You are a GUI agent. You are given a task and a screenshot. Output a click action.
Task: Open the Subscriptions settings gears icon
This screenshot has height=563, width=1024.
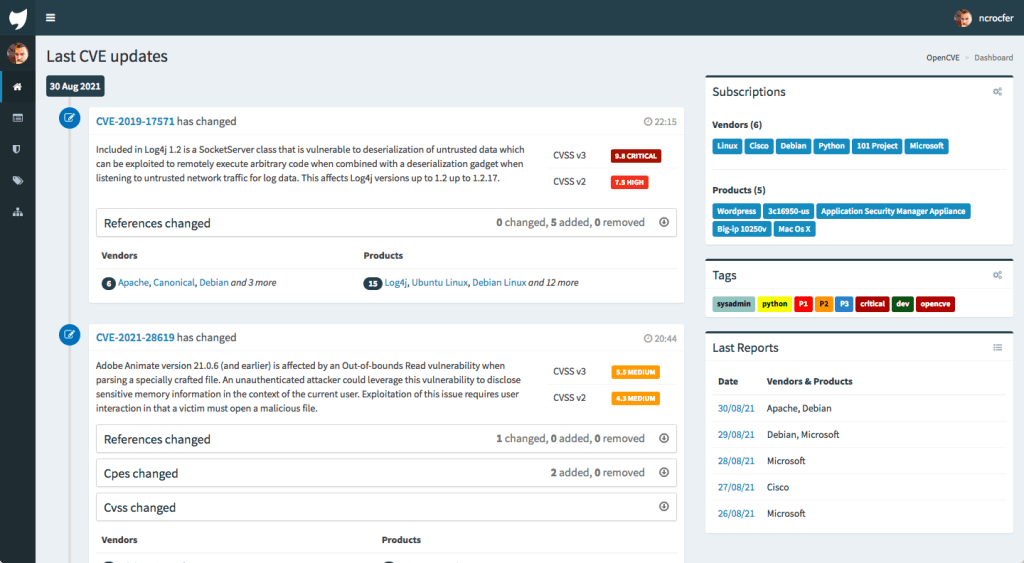[x=997, y=92]
